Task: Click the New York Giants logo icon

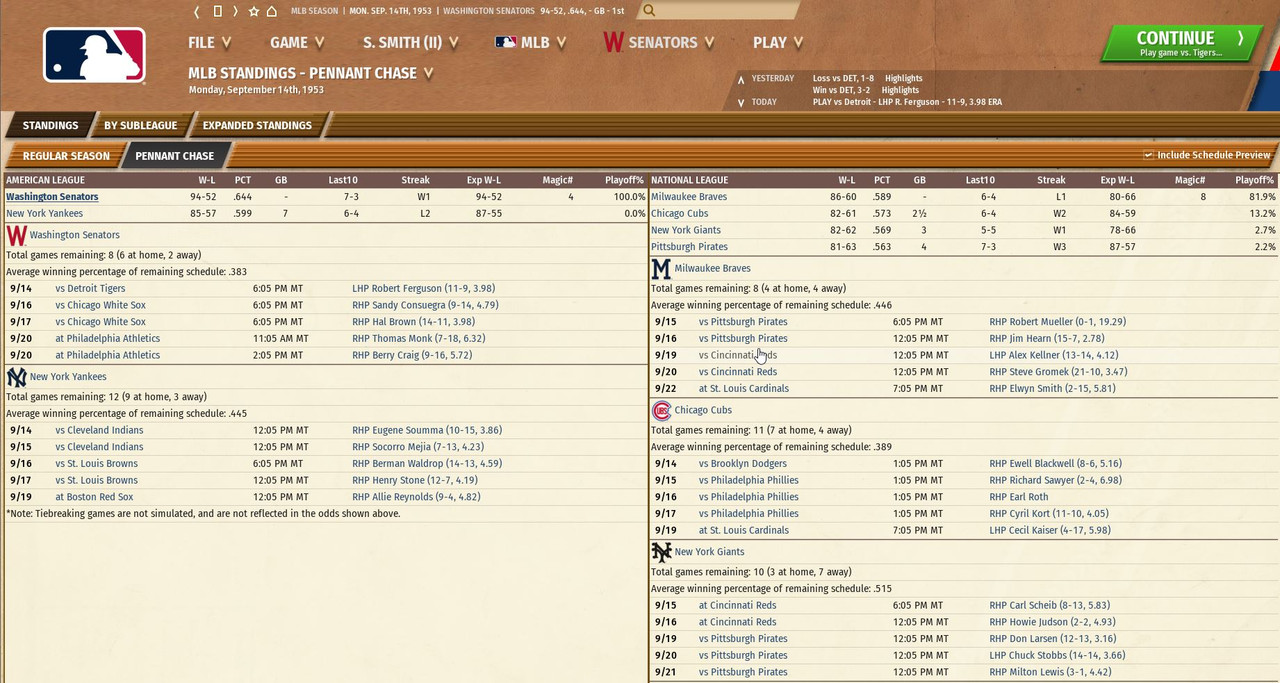Action: [x=661, y=552]
